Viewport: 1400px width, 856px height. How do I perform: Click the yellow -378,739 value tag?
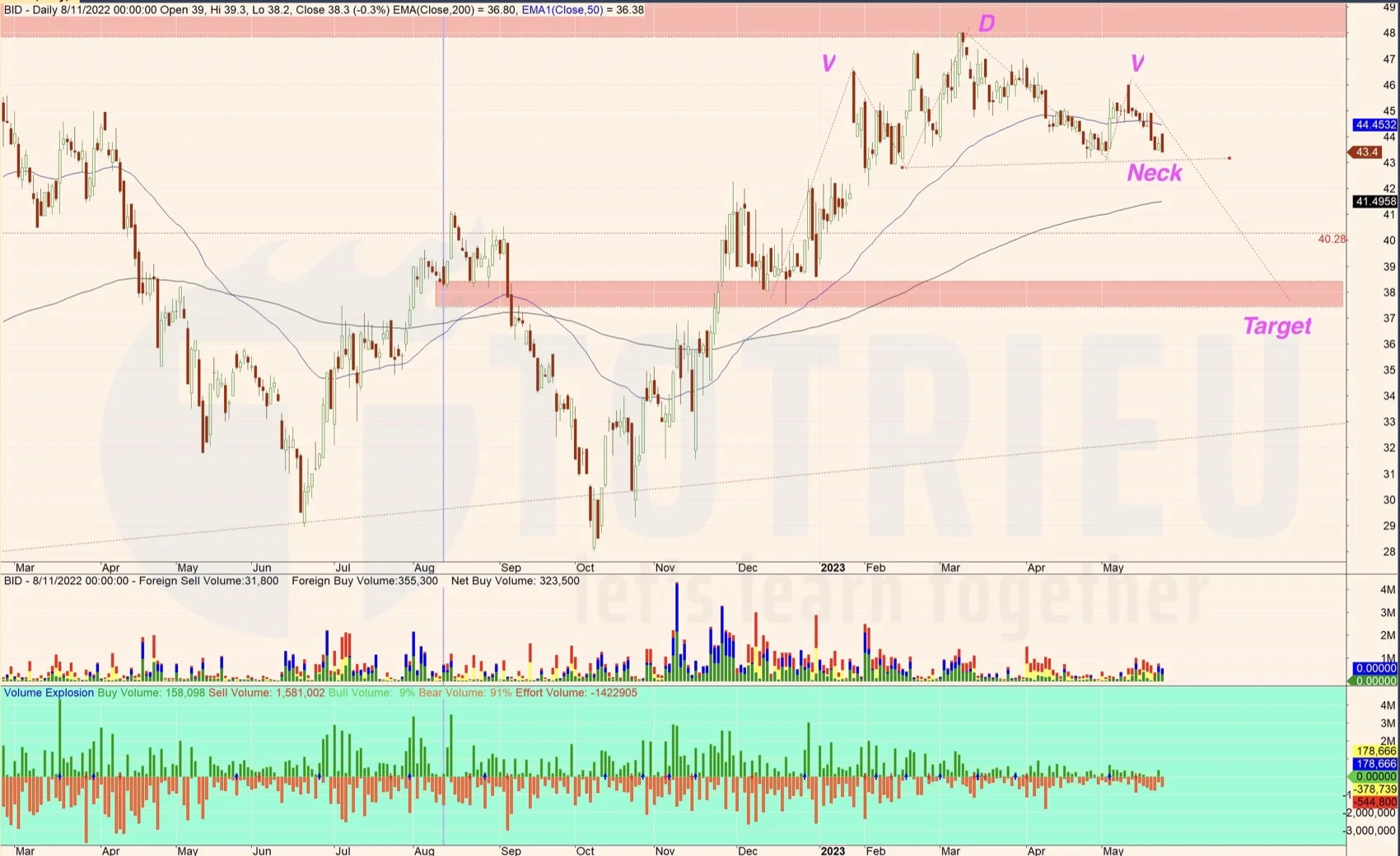(1374, 789)
